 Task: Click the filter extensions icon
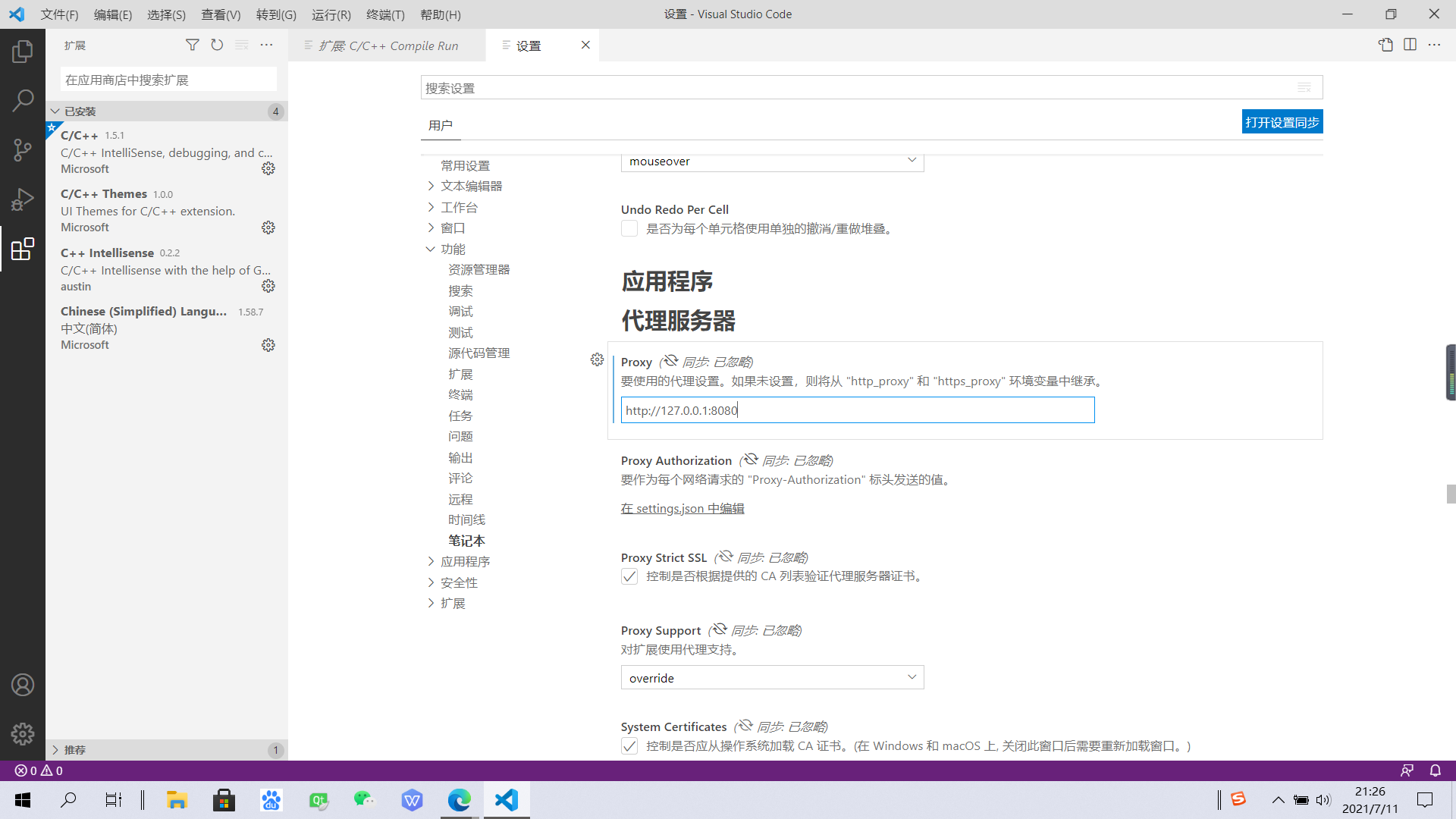click(193, 45)
